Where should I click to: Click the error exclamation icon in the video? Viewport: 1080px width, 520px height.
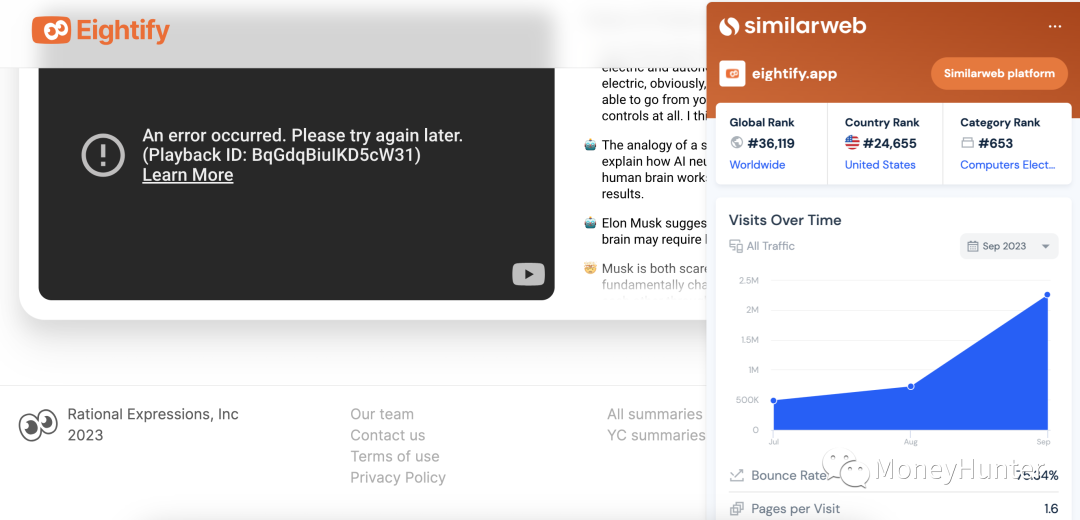coord(103,155)
